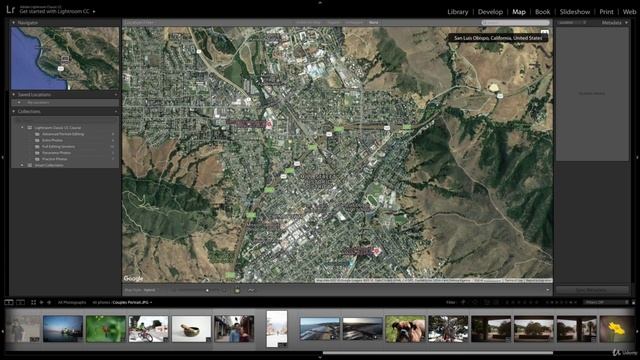Click the flagged filter icon

463,302
